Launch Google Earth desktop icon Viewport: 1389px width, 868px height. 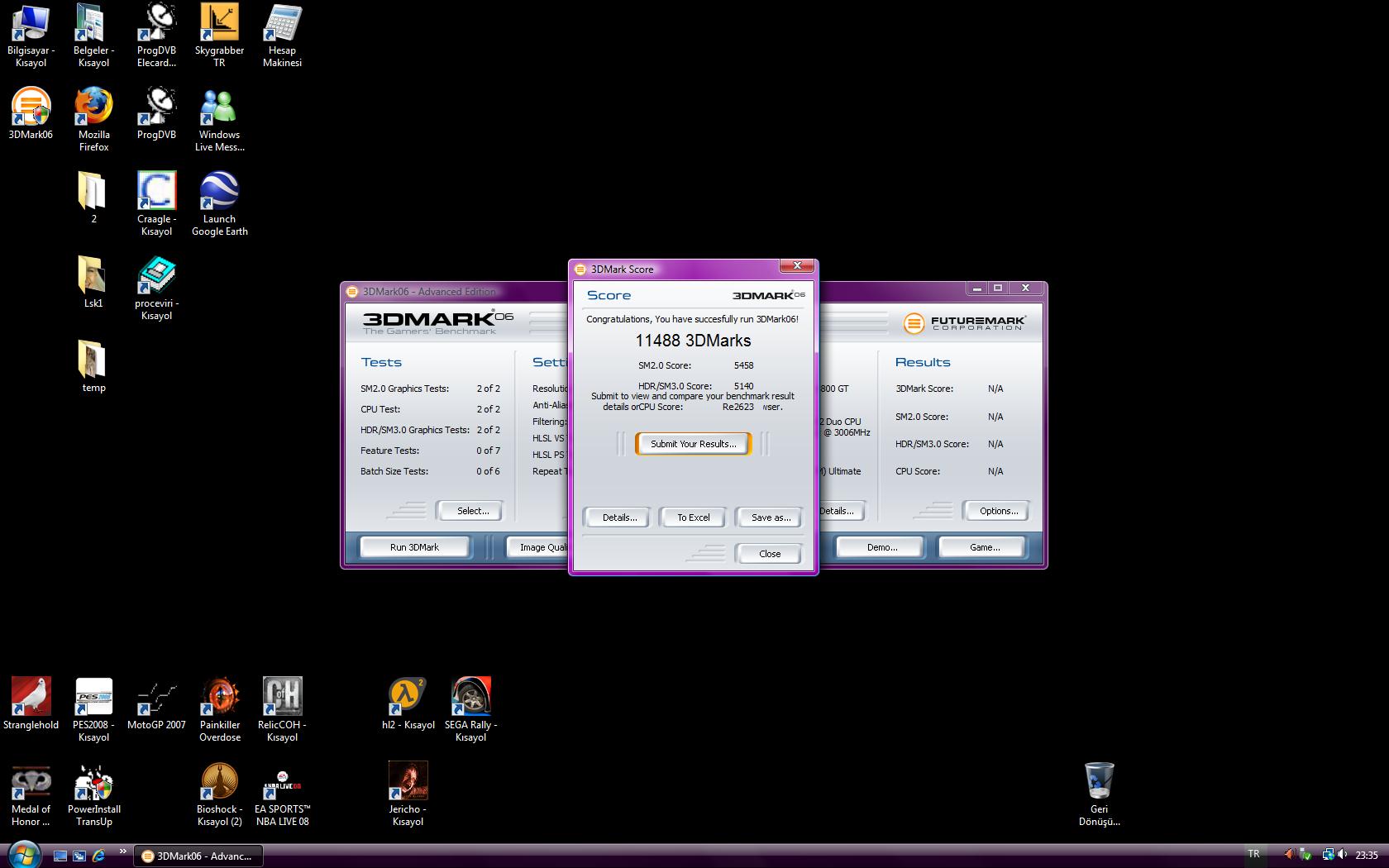[x=219, y=204]
